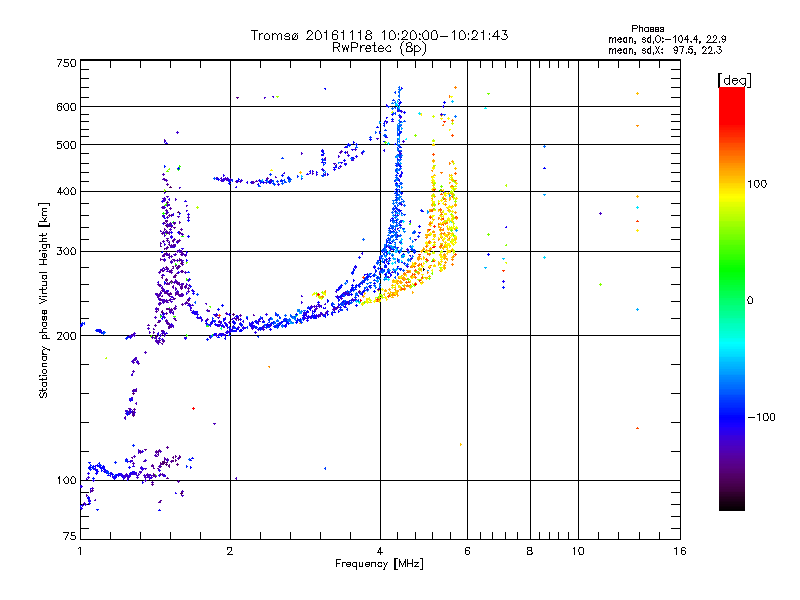Click the colorbar tick label "100"

[757, 184]
